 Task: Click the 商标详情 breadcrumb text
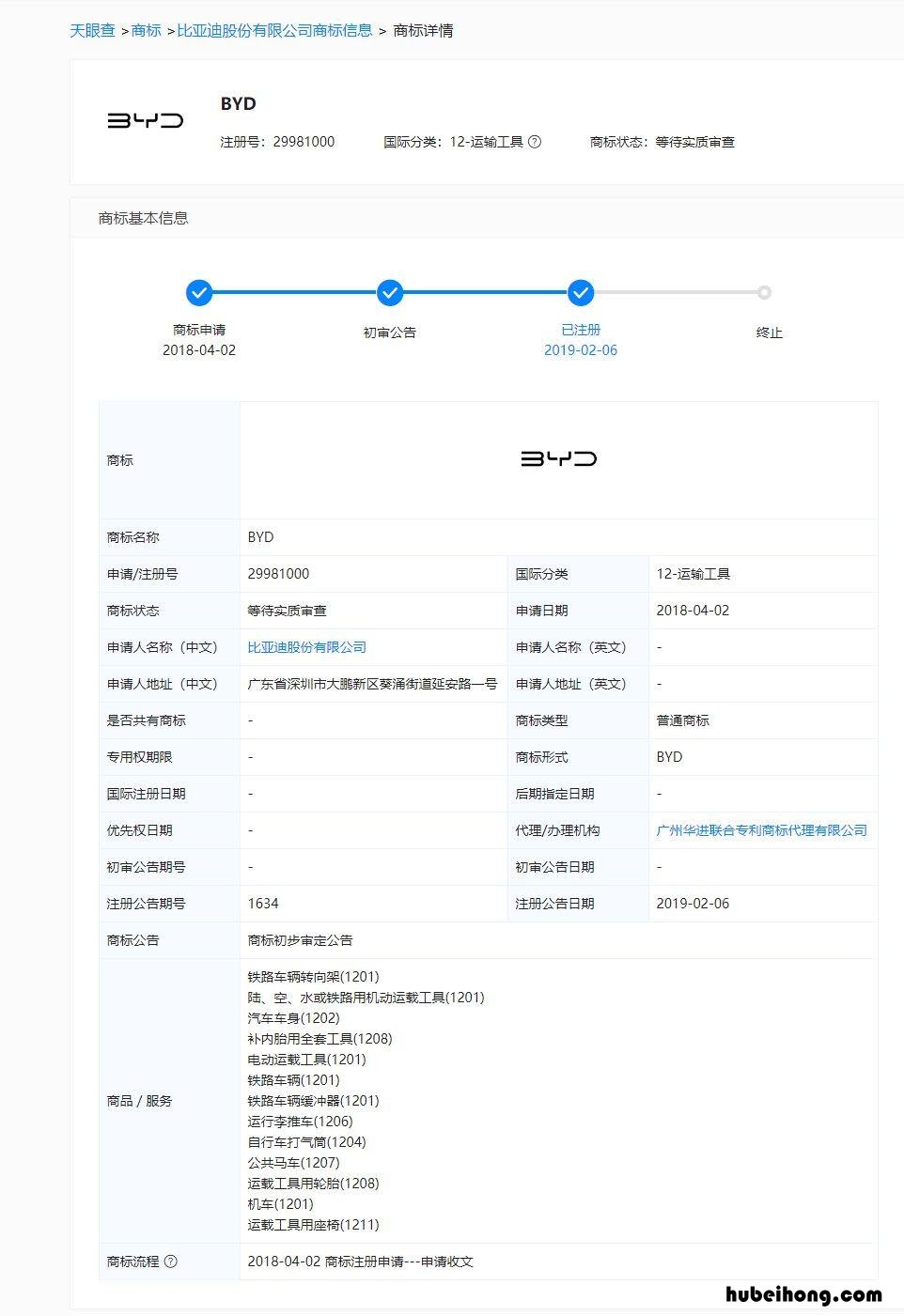tap(423, 31)
